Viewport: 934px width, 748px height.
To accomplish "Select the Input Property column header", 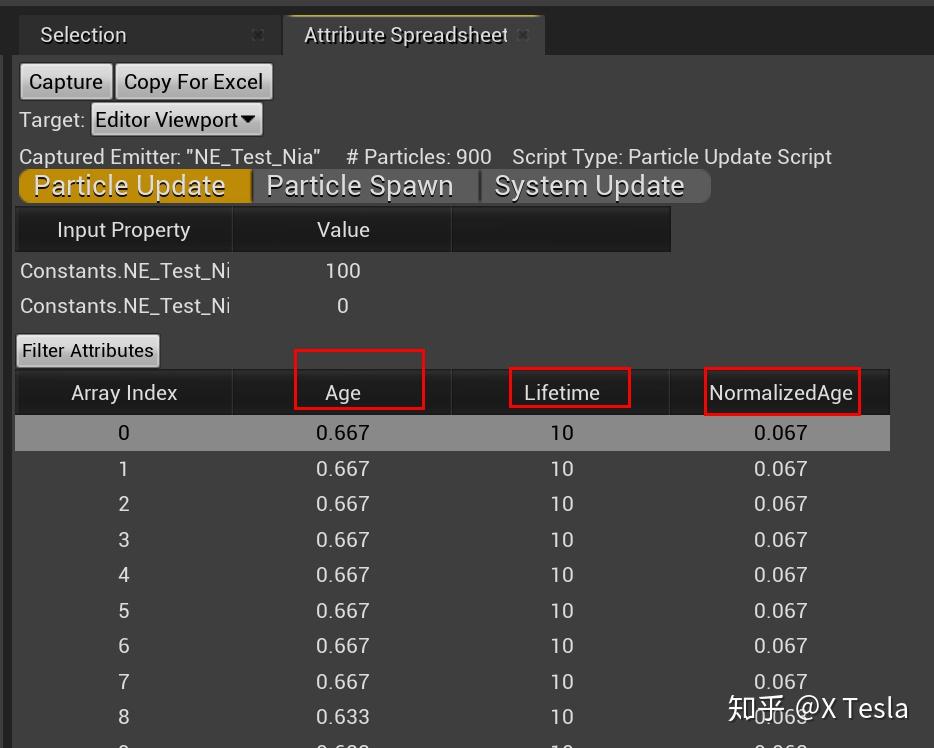I will pyautogui.click(x=123, y=229).
